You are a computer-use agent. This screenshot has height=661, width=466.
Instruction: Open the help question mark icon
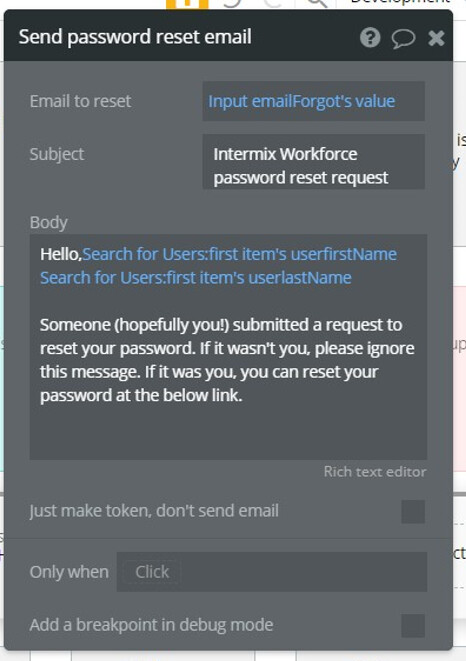370,38
